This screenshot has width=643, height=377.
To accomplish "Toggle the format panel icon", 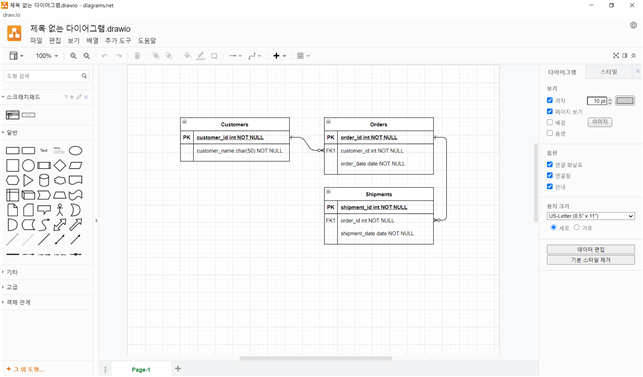I will pos(625,55).
